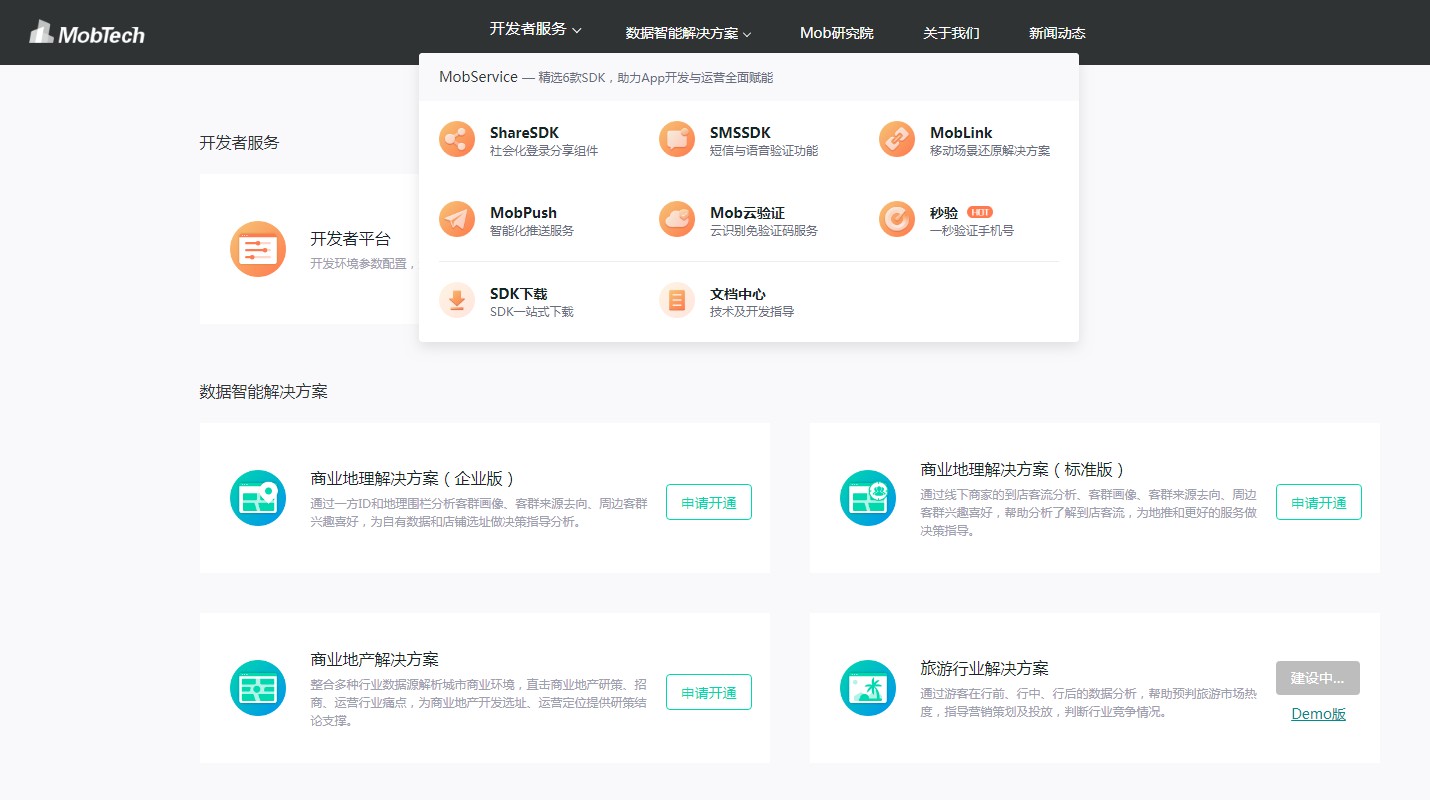The height and width of the screenshot is (800, 1430).
Task: Click the 商业地理解决方案(标准版) icon
Action: click(x=868, y=498)
